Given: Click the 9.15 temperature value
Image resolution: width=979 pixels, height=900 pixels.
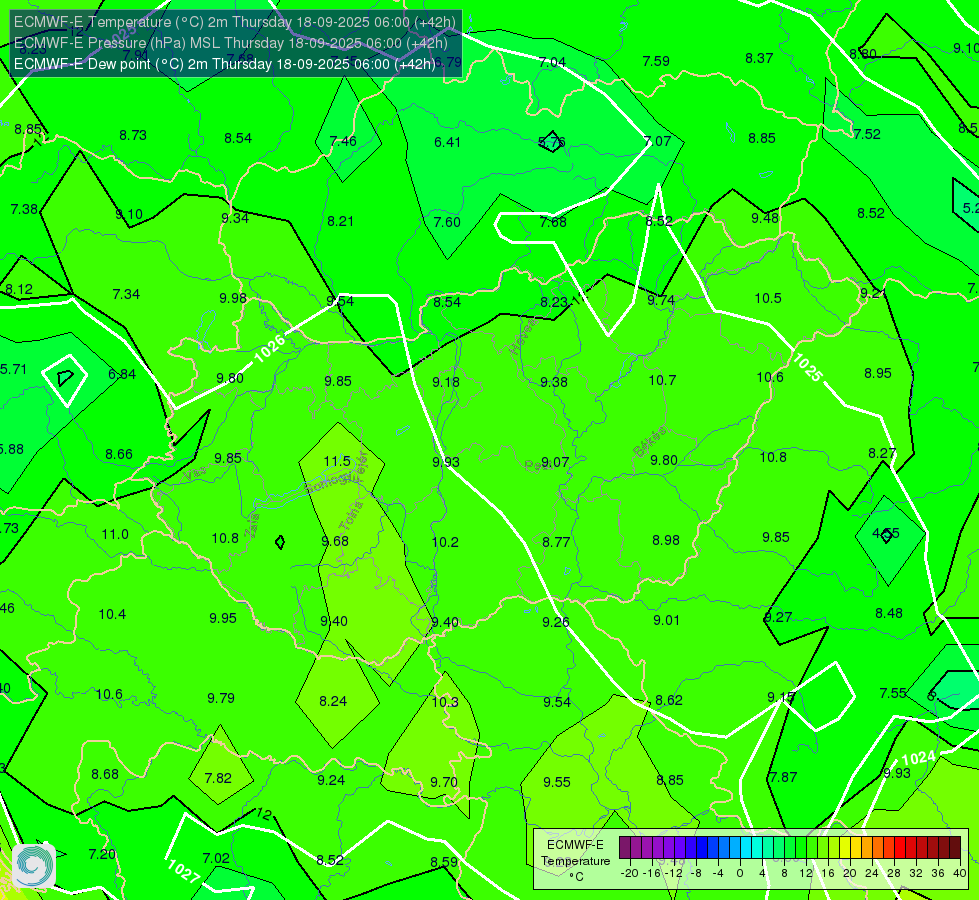Looking at the screenshot, I should [781, 696].
